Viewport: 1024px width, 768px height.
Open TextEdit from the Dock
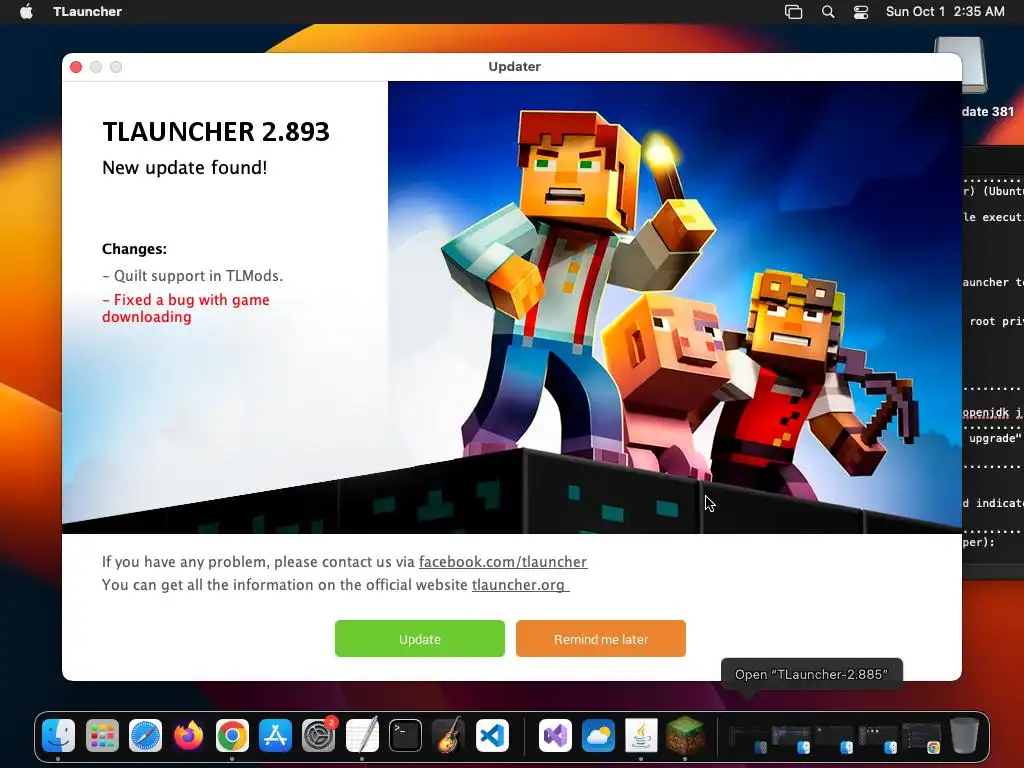coord(362,736)
